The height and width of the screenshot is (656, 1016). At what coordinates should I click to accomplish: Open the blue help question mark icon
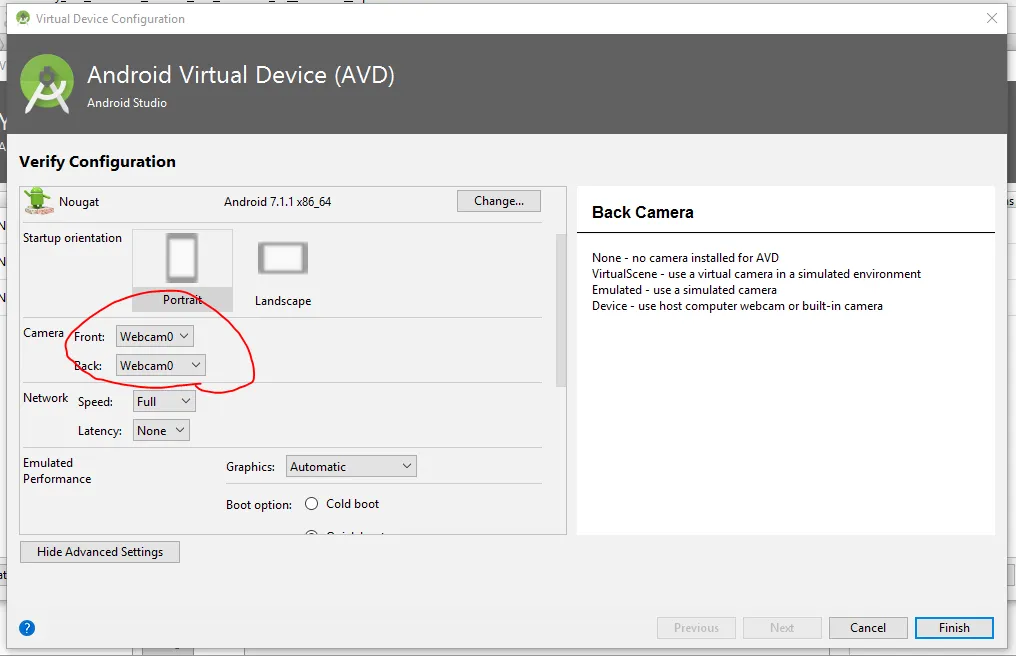(27, 627)
